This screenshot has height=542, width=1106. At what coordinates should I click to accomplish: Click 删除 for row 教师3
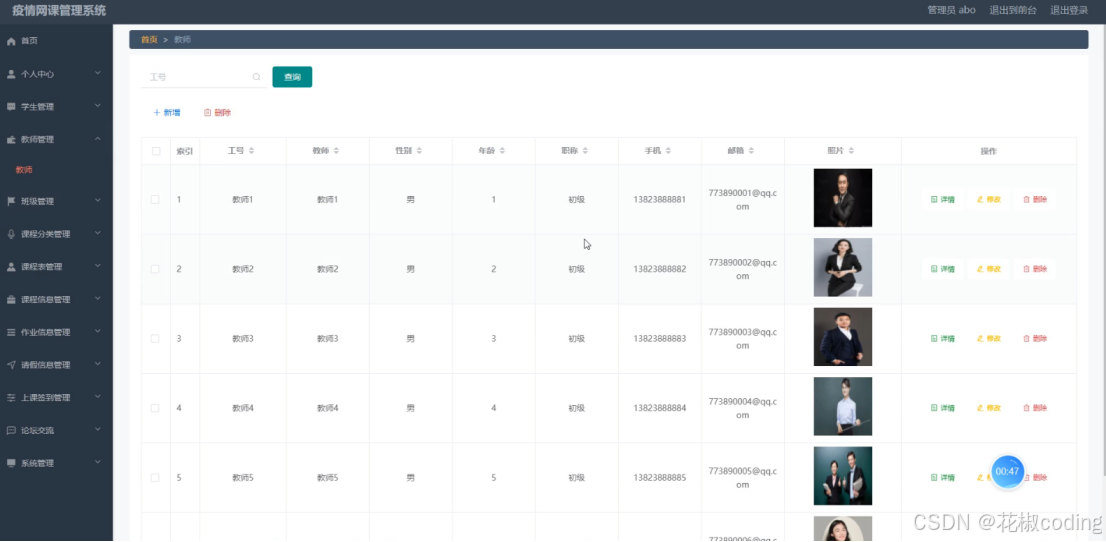tap(1035, 339)
